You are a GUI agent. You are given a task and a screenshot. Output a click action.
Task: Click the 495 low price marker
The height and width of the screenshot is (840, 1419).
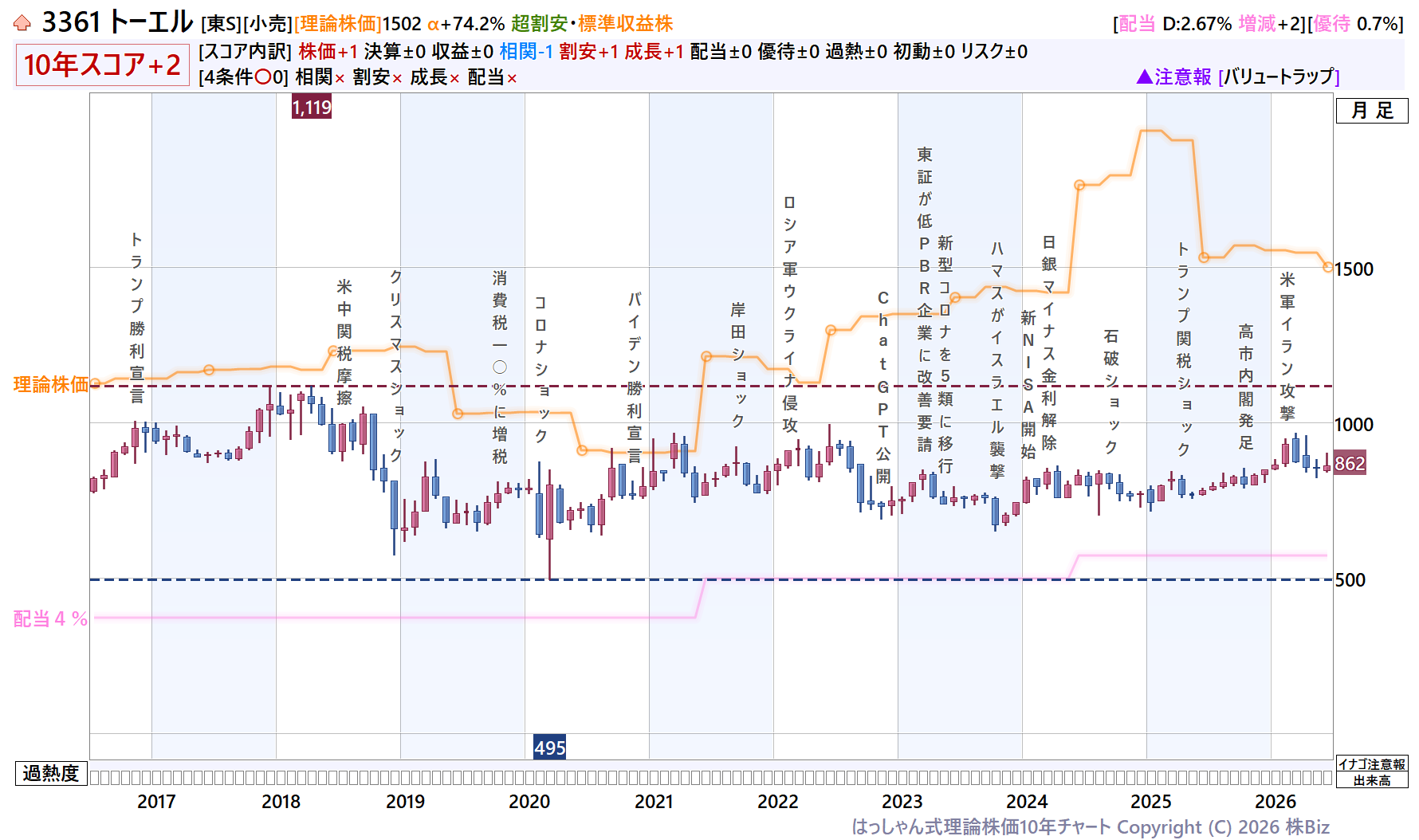pyautogui.click(x=549, y=748)
